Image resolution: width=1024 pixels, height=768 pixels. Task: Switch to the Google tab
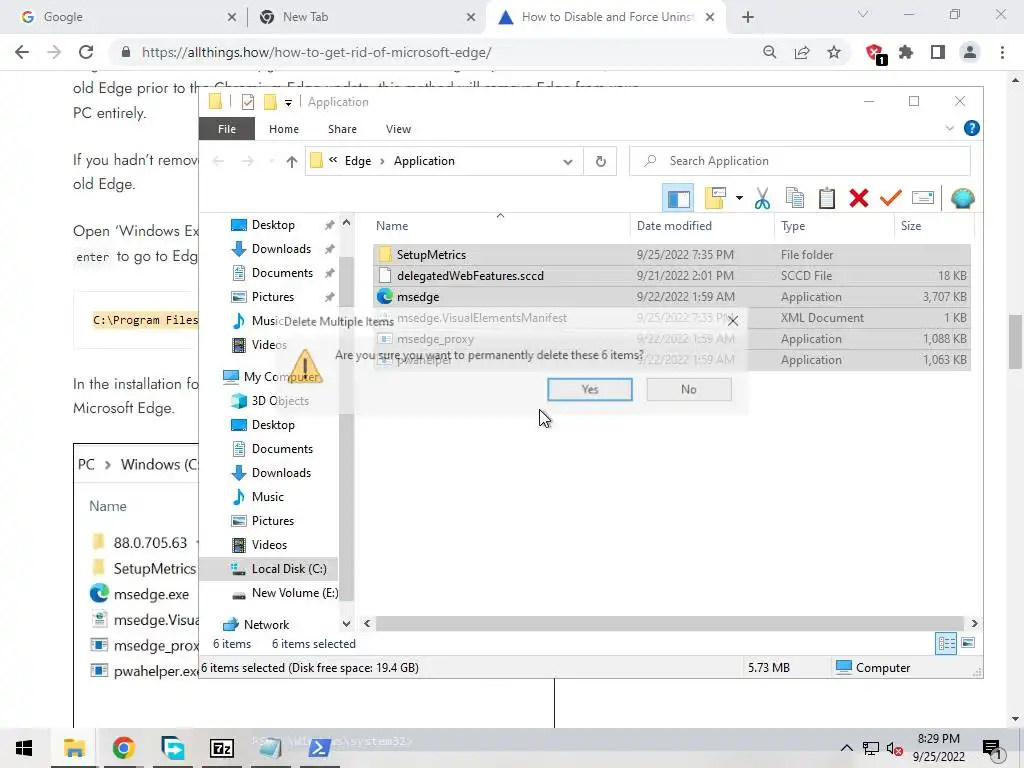coord(124,17)
